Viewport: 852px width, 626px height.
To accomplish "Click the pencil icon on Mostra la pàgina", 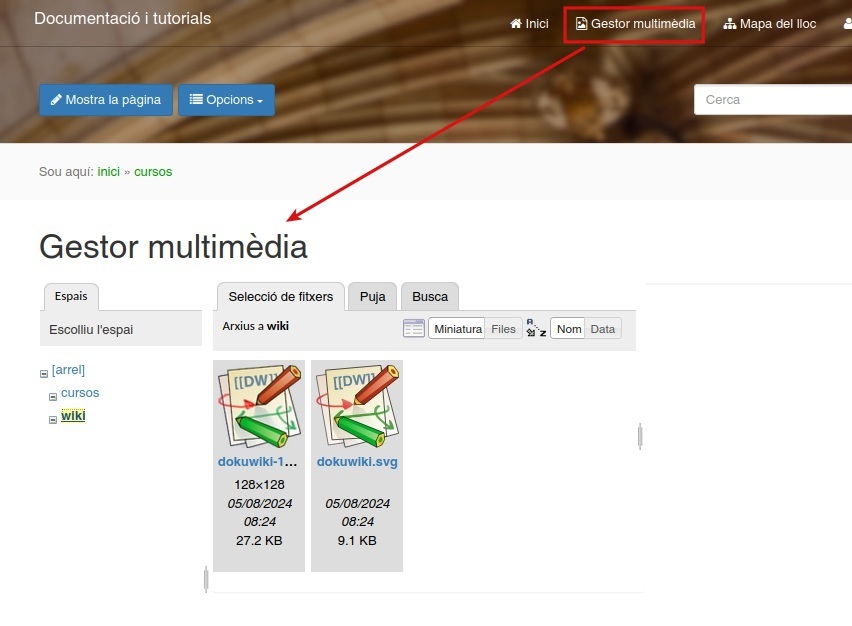I will point(56,99).
